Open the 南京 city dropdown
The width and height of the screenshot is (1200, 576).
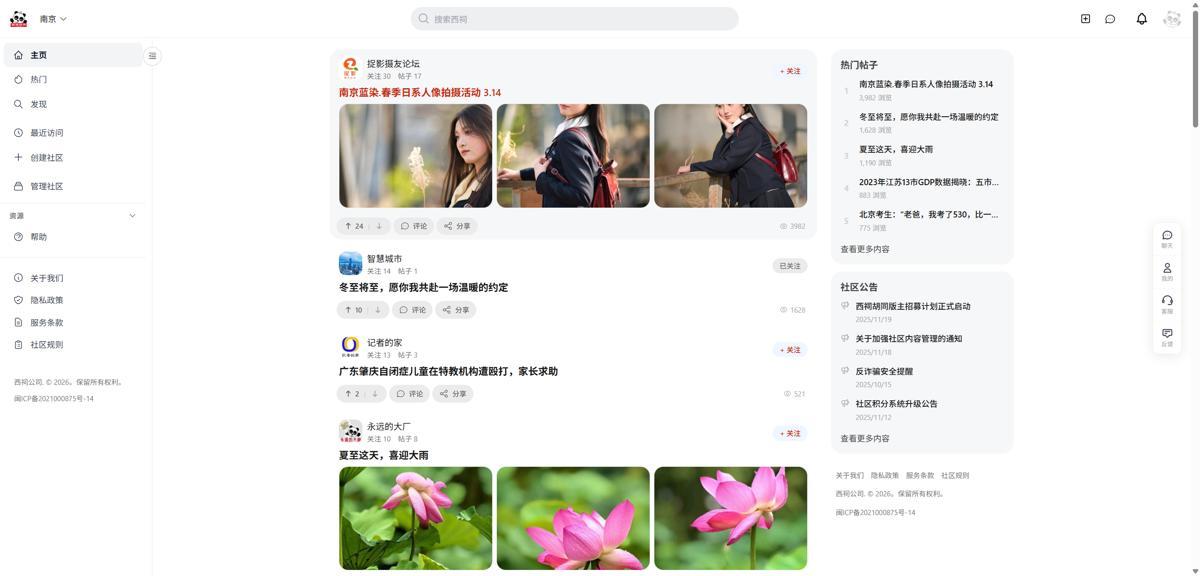click(53, 19)
